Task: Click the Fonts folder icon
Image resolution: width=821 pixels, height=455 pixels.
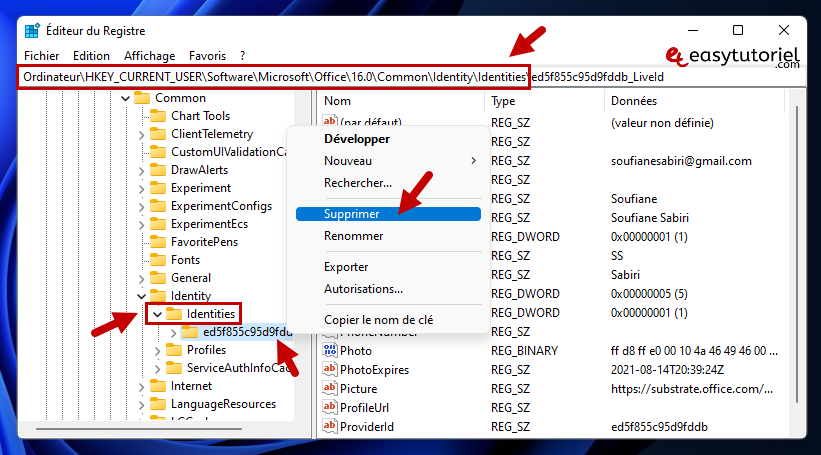Action: coord(158,260)
